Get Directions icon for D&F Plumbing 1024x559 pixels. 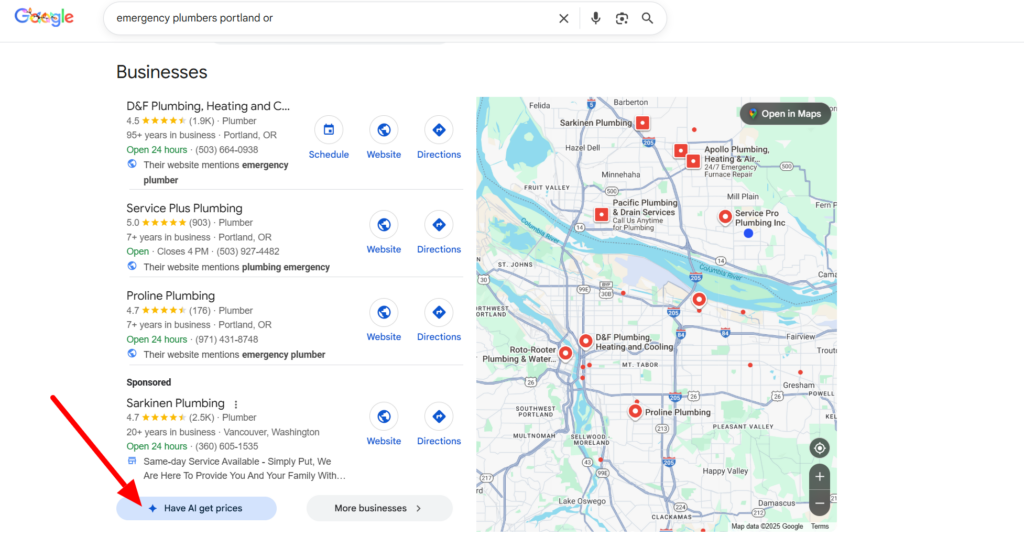click(439, 130)
